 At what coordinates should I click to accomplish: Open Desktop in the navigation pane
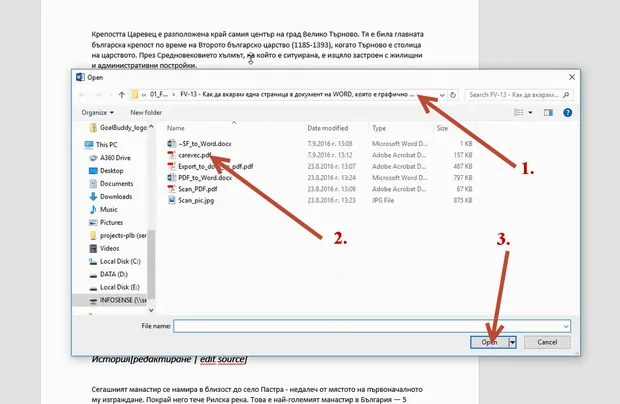point(112,171)
